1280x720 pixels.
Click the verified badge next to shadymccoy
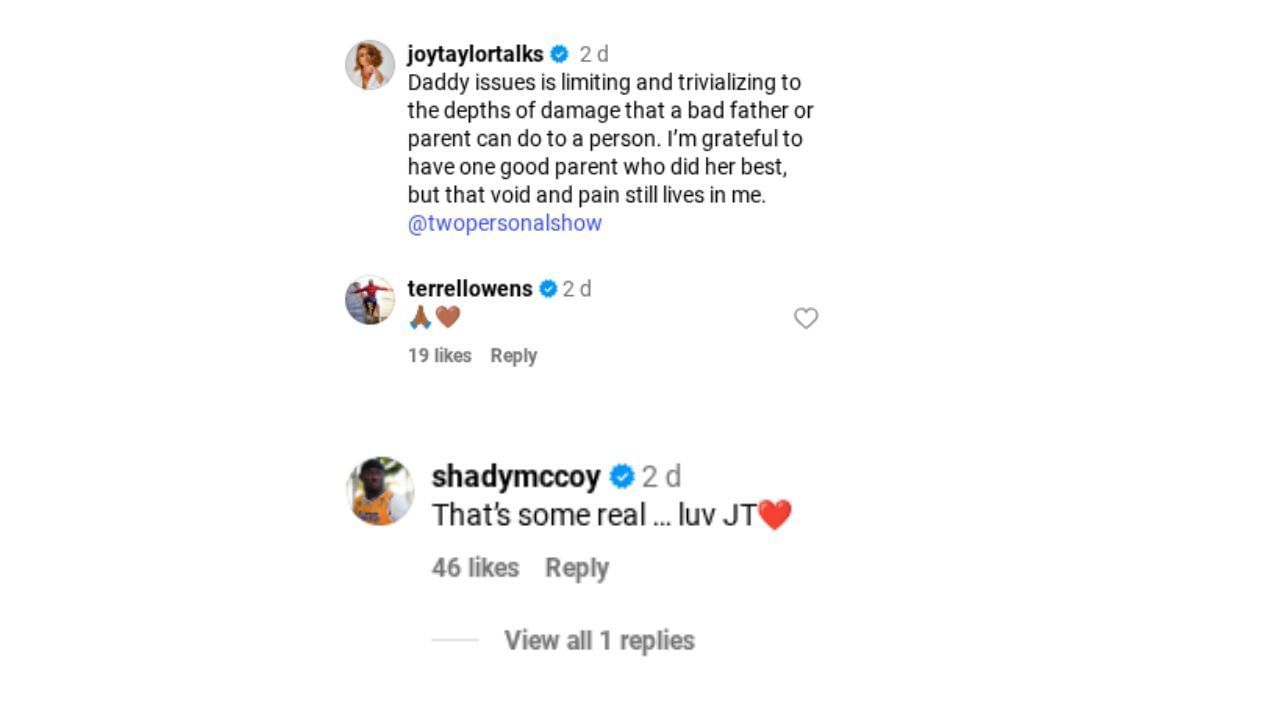(622, 477)
